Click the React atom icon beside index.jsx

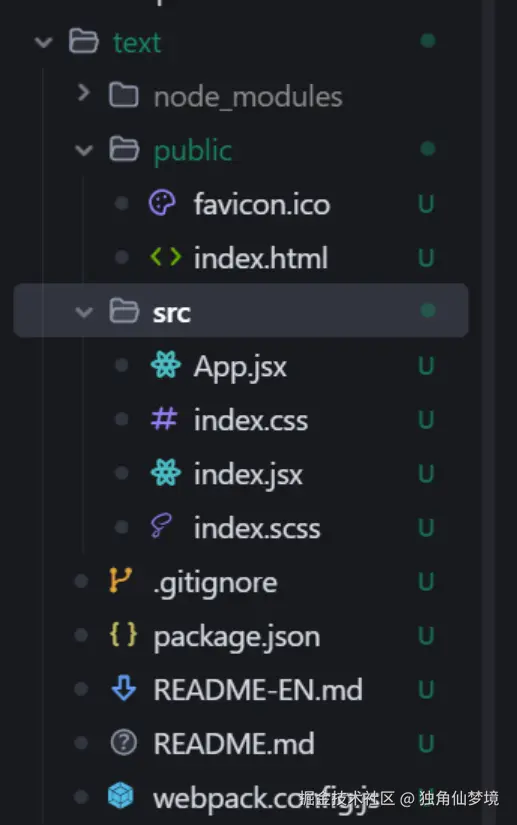click(x=166, y=472)
